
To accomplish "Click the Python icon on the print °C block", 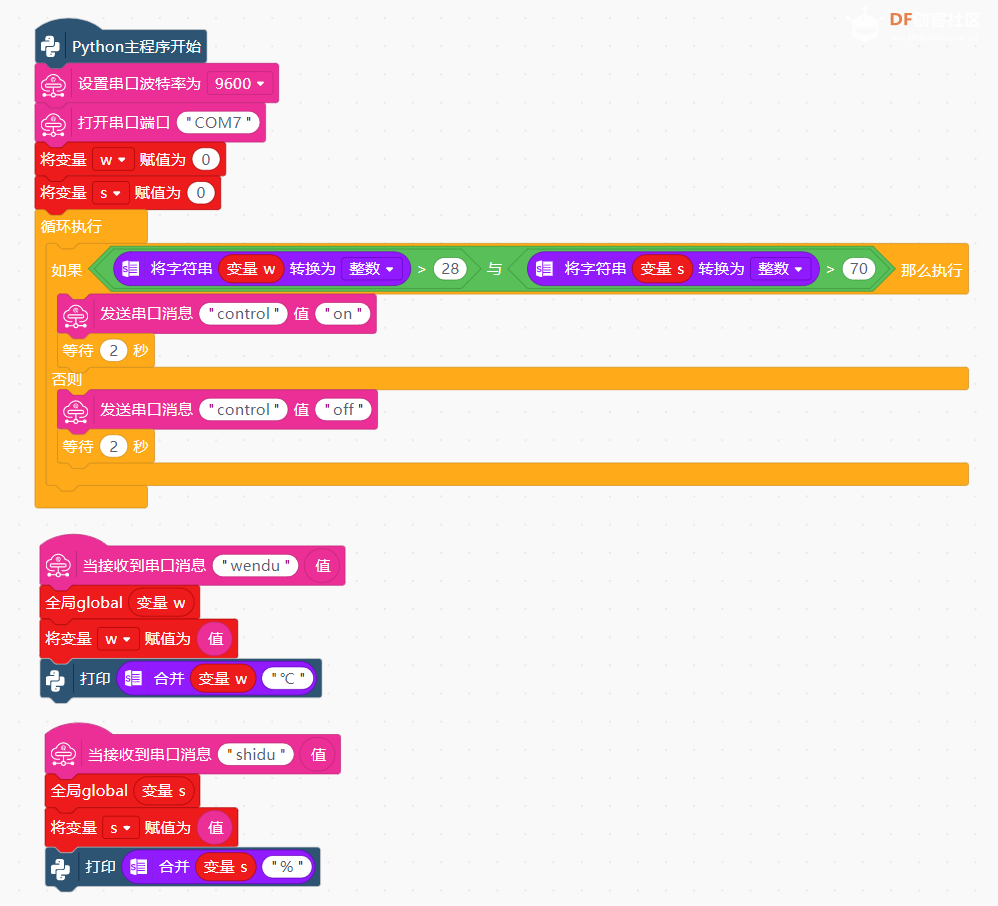I will pyautogui.click(x=56, y=679).
